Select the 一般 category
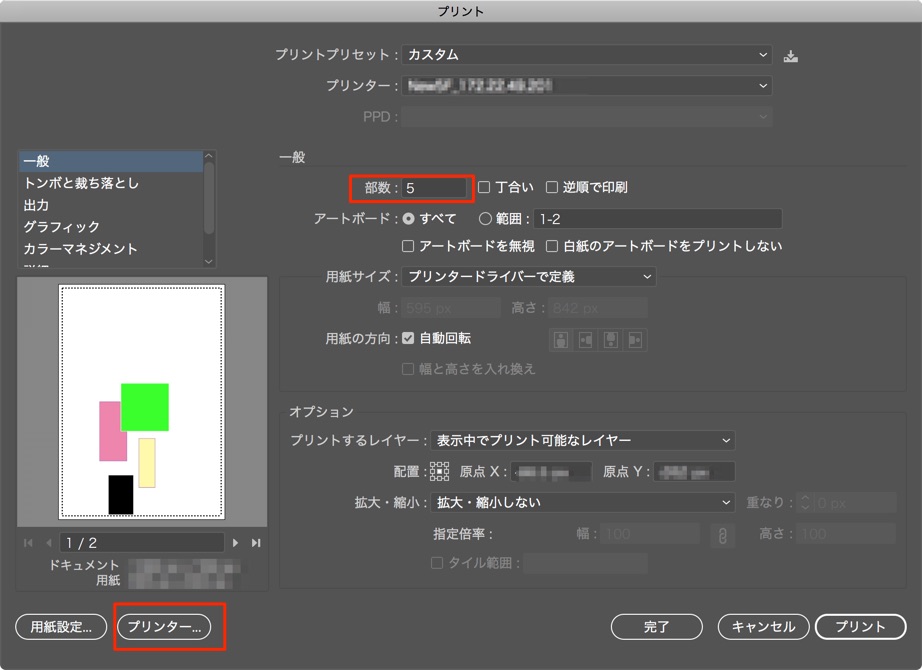922x670 pixels. [111, 161]
